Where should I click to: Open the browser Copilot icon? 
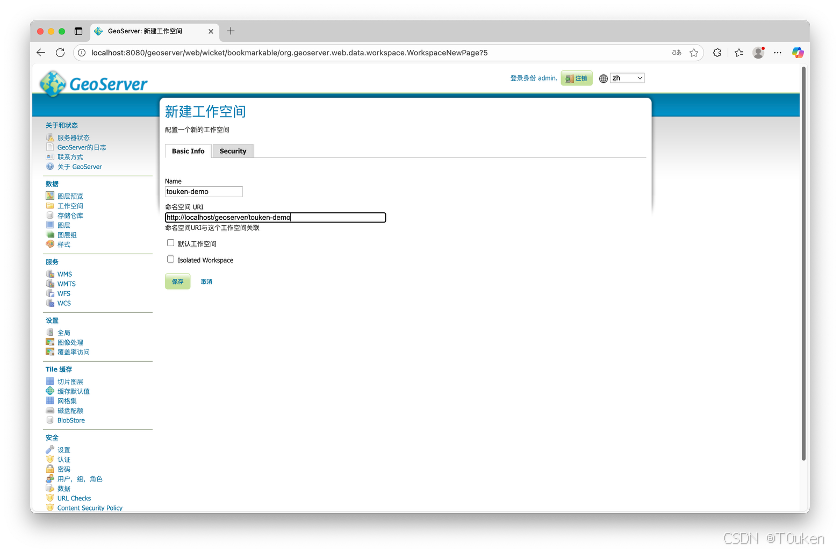point(798,53)
